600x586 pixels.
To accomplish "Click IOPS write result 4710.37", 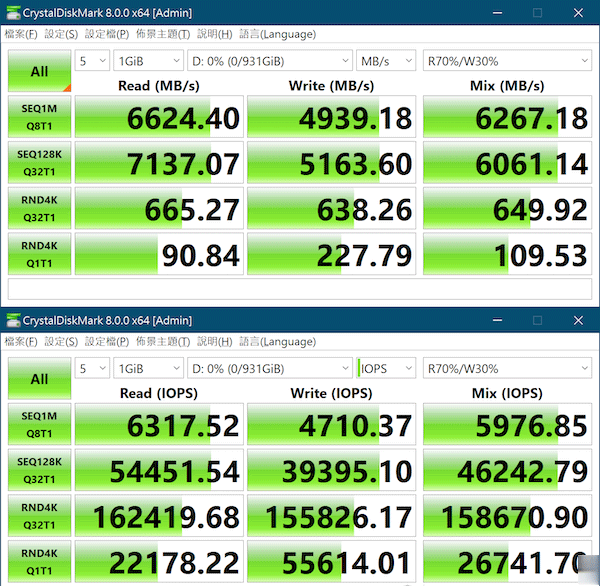I will (x=331, y=424).
